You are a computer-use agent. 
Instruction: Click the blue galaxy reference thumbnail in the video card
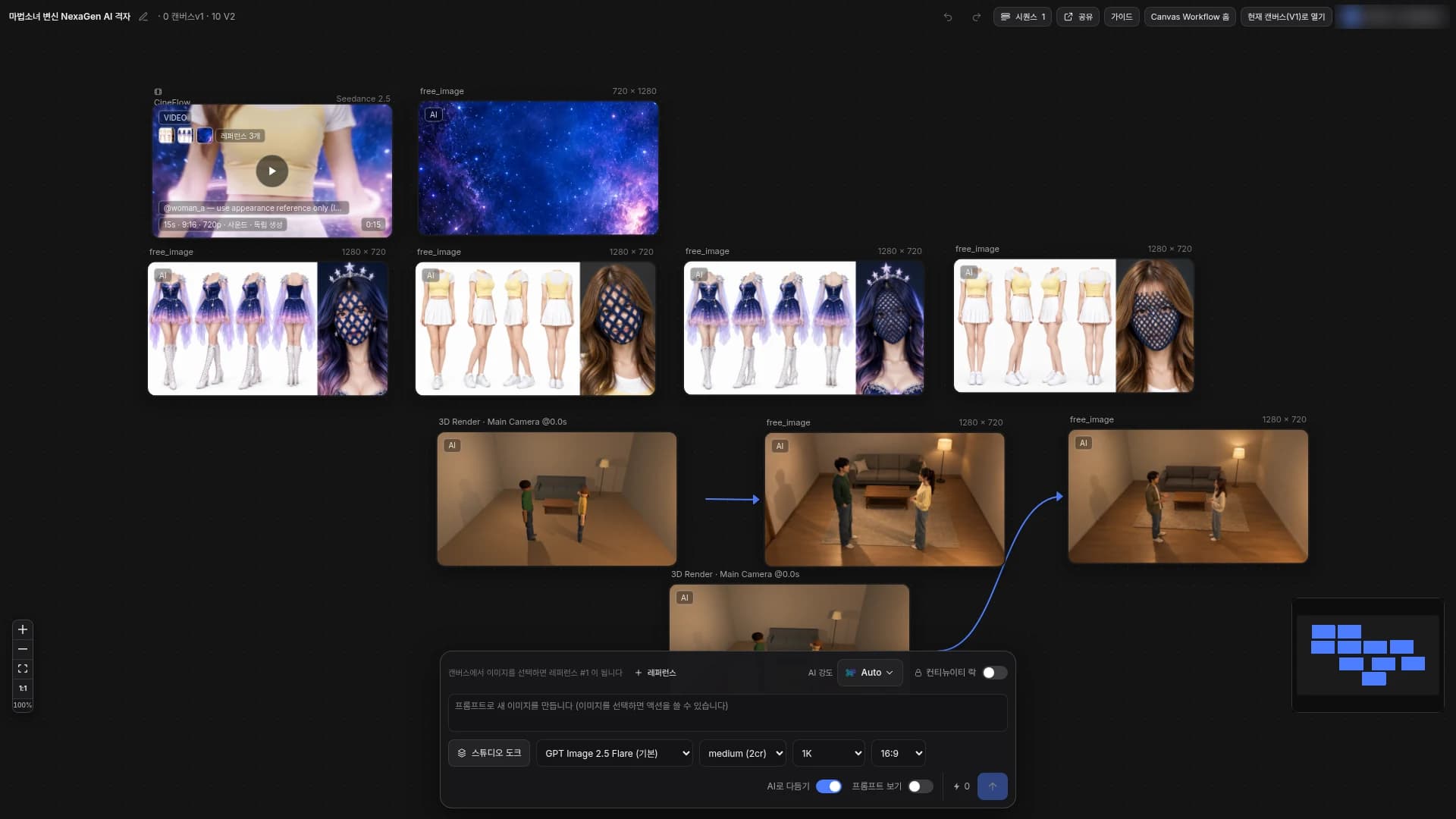[x=205, y=136]
